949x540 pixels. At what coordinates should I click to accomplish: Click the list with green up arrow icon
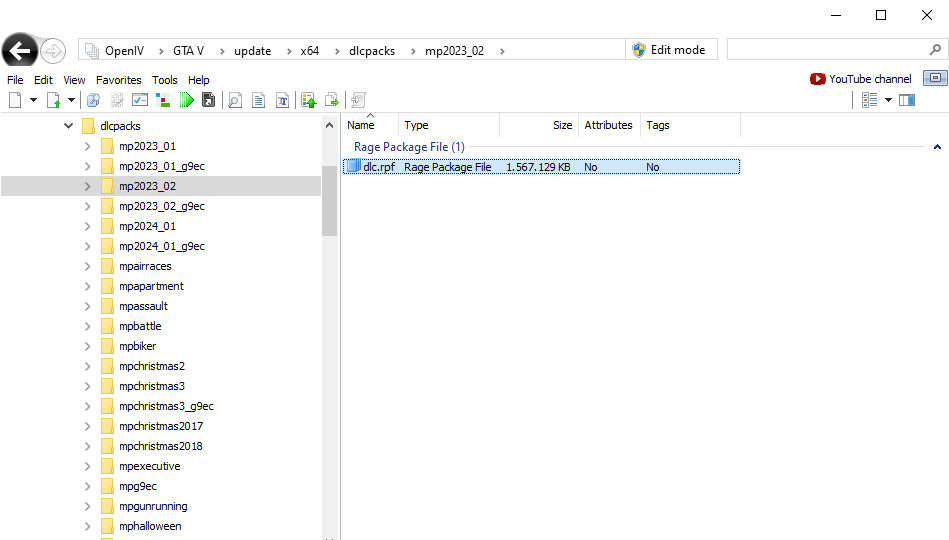[309, 100]
